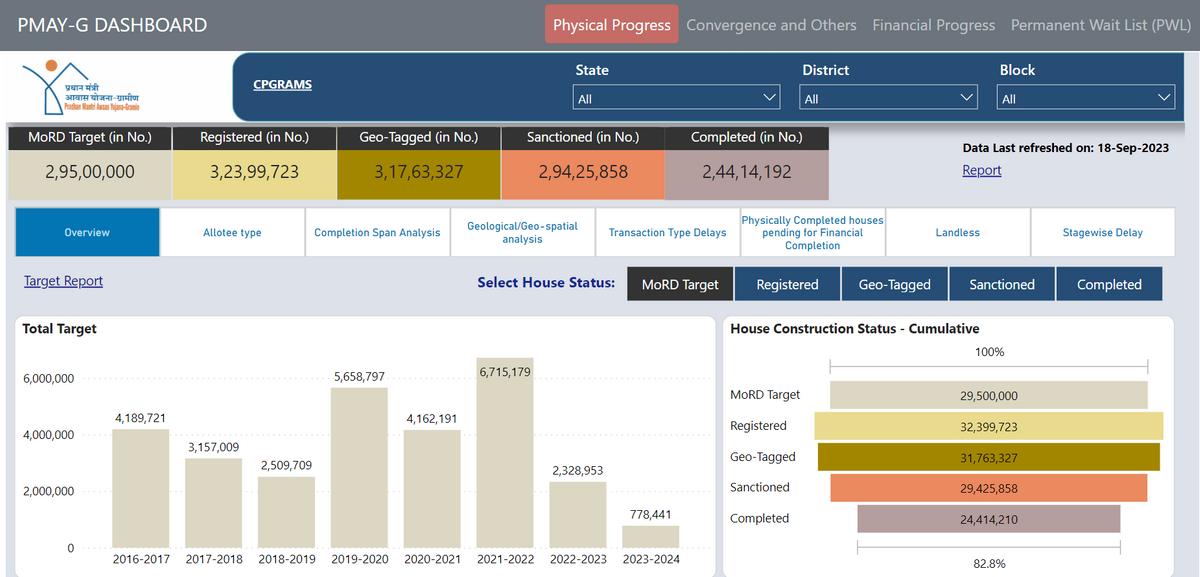The width and height of the screenshot is (1200, 577).
Task: Switch to the Financial Progress tab
Action: 933,25
